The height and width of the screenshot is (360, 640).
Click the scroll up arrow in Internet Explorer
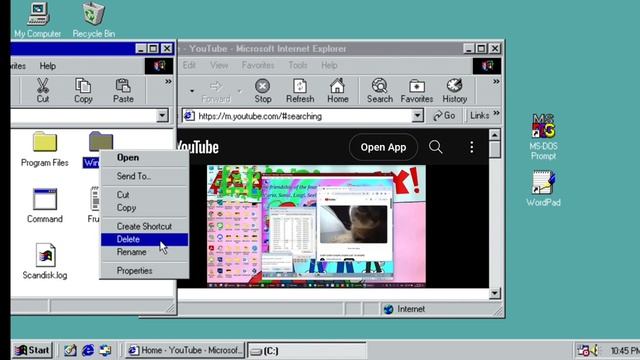click(494, 135)
